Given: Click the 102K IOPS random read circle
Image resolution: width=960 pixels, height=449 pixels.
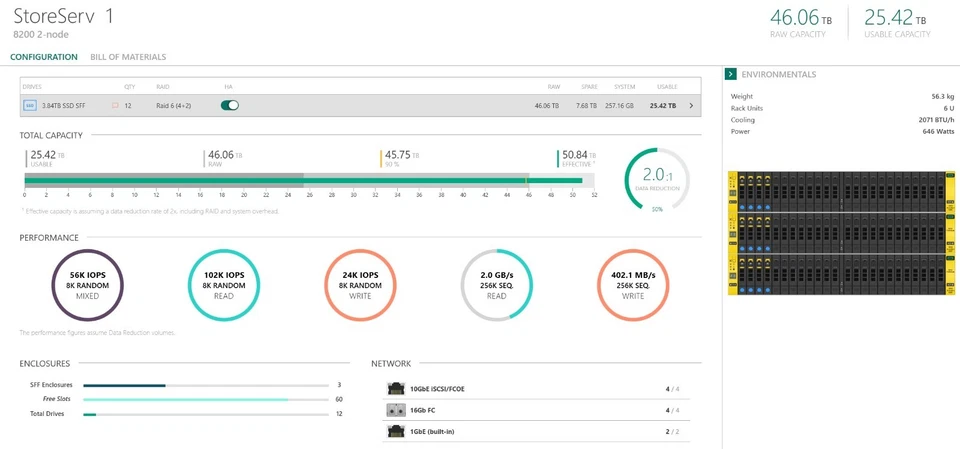Looking at the screenshot, I should pos(223,286).
